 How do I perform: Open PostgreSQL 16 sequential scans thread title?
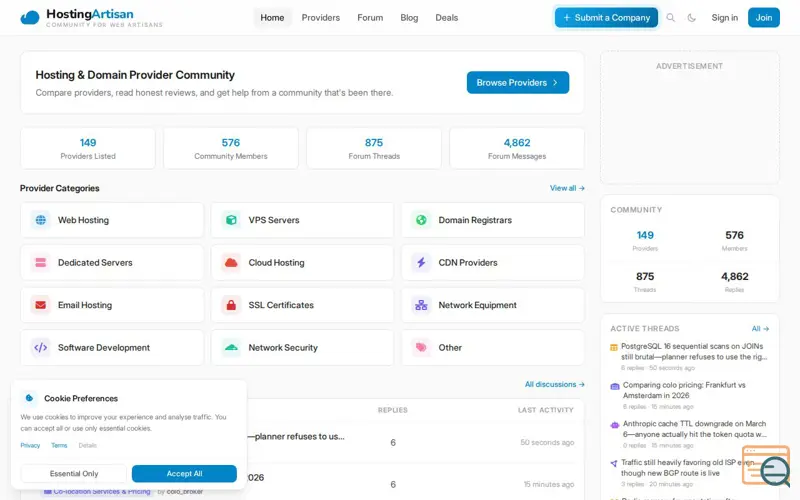694,352
